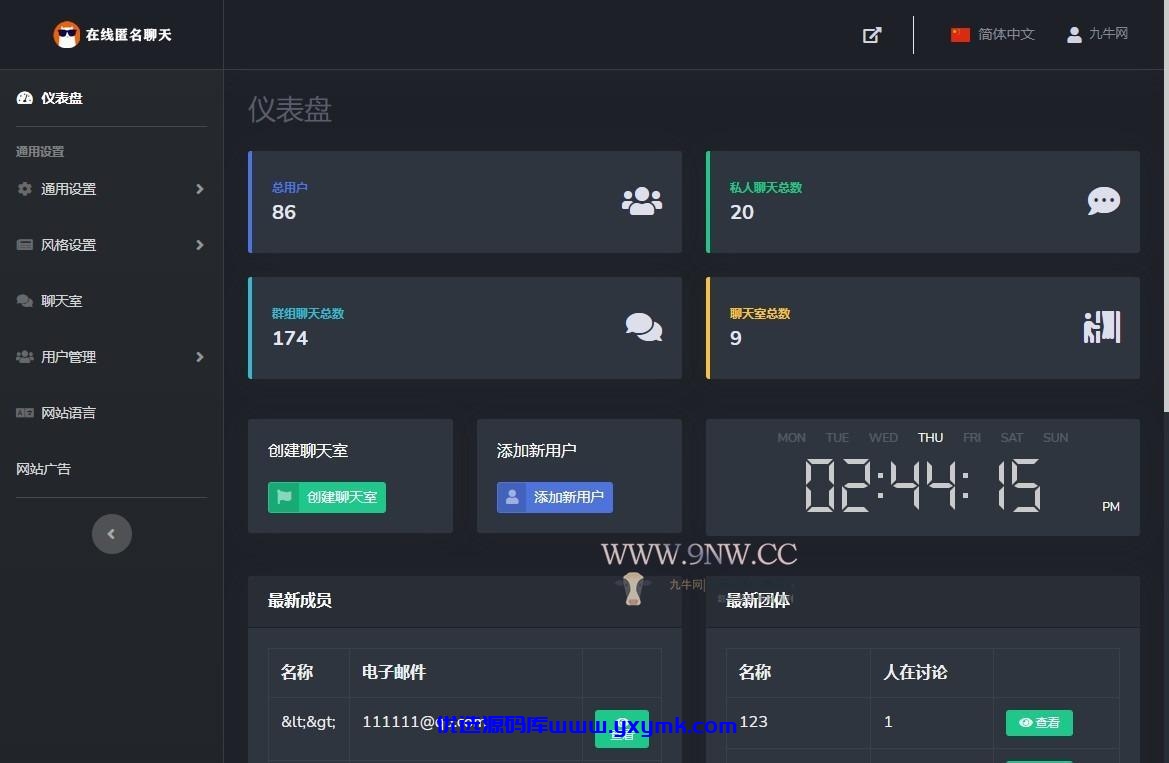Click the dashboard gauge icon in sidebar
1169x763 pixels.
pyautogui.click(x=25, y=98)
